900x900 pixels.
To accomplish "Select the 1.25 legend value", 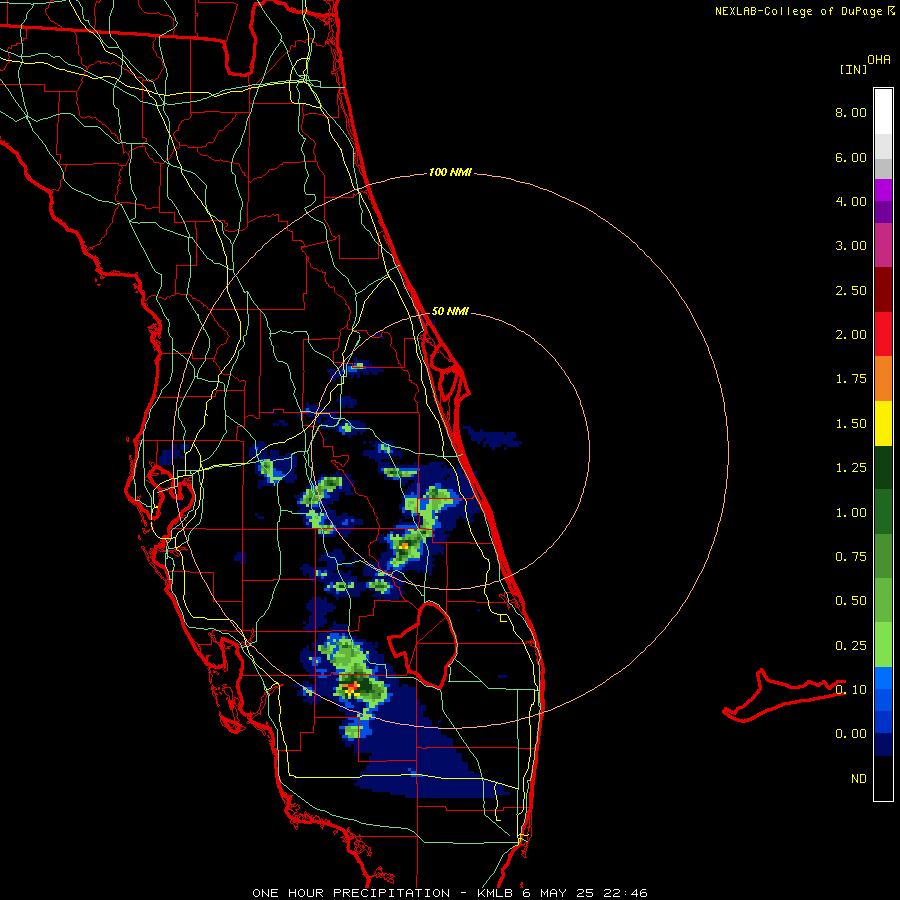I will coord(851,468).
